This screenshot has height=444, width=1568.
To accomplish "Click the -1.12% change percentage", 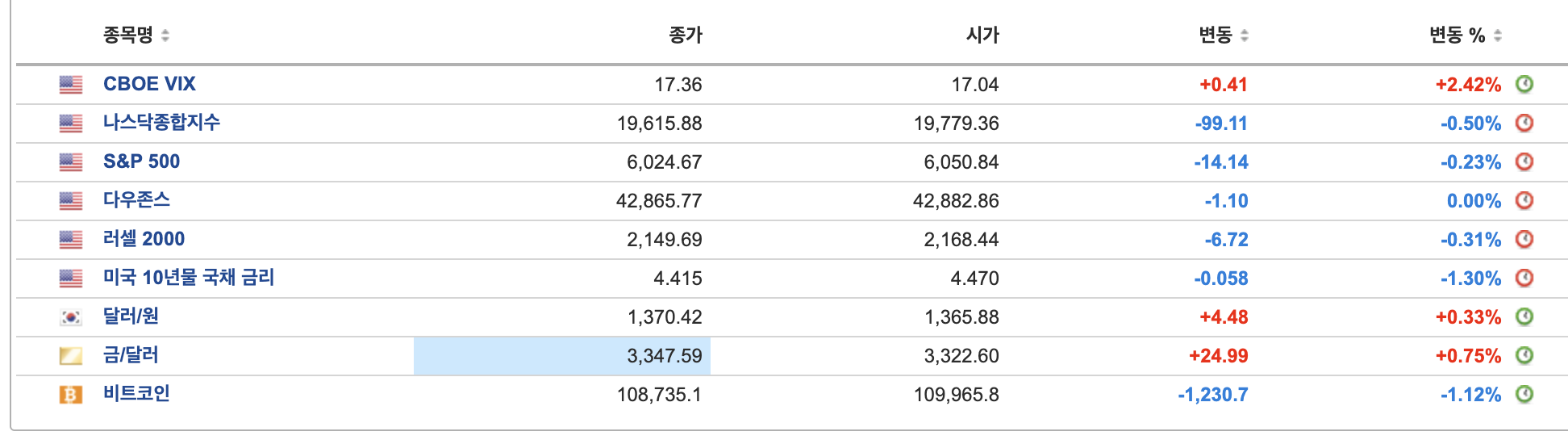I will pos(1471,395).
